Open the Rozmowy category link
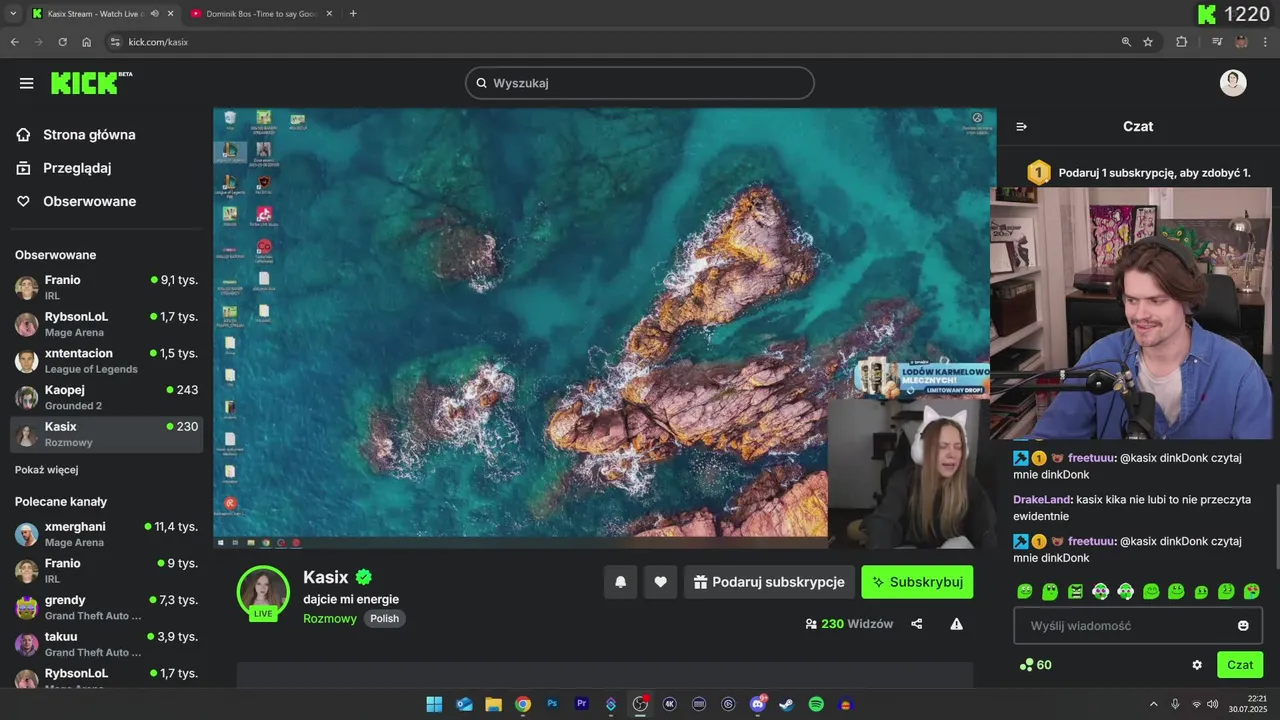Viewport: 1280px width, 720px height. coord(330,618)
